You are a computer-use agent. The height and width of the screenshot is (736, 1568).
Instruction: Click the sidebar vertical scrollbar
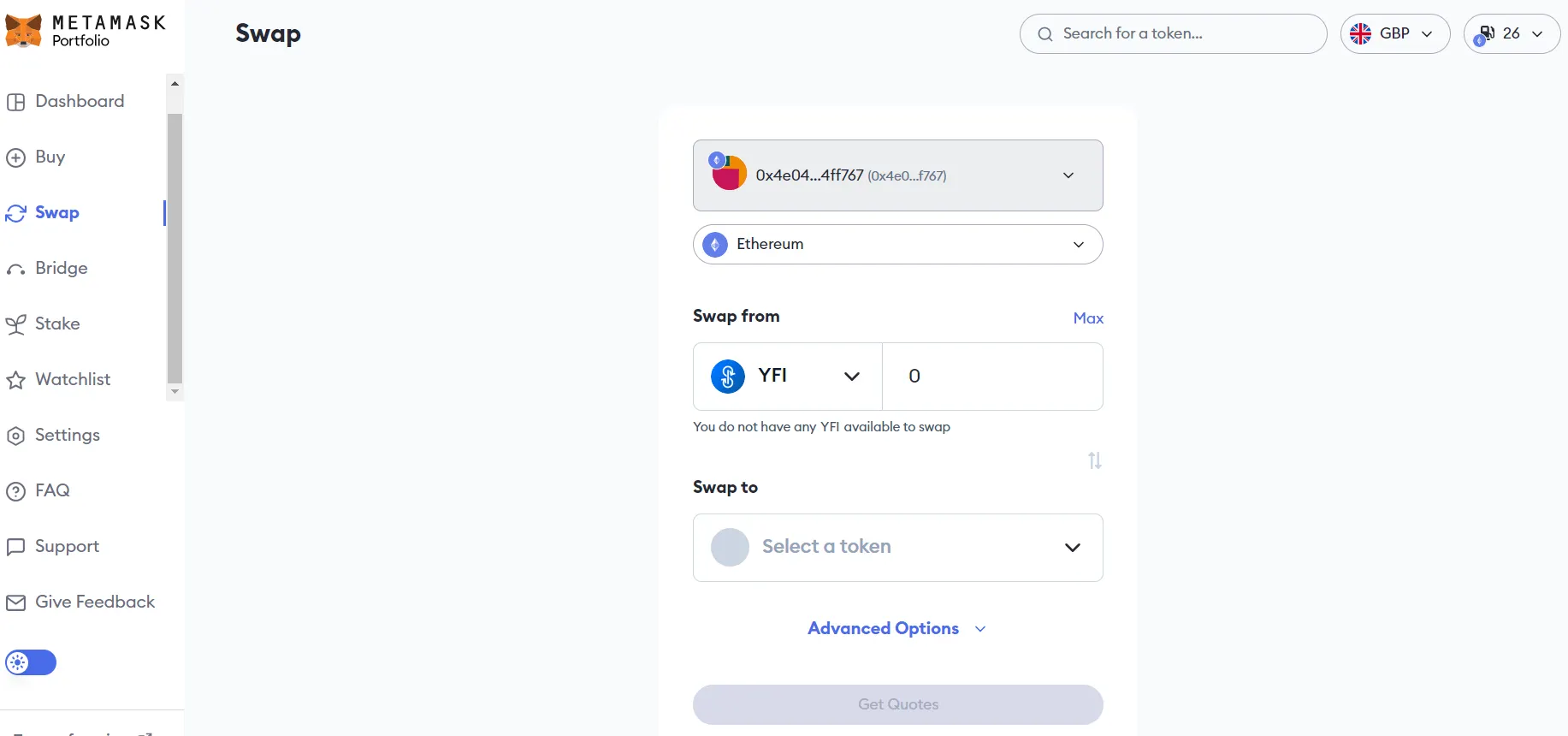click(175, 248)
